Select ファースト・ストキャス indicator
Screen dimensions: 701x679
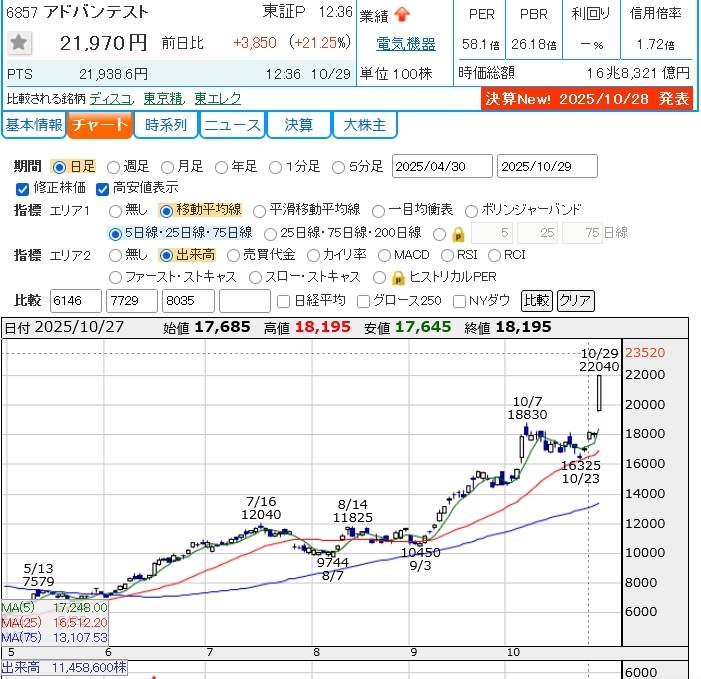click(115, 278)
